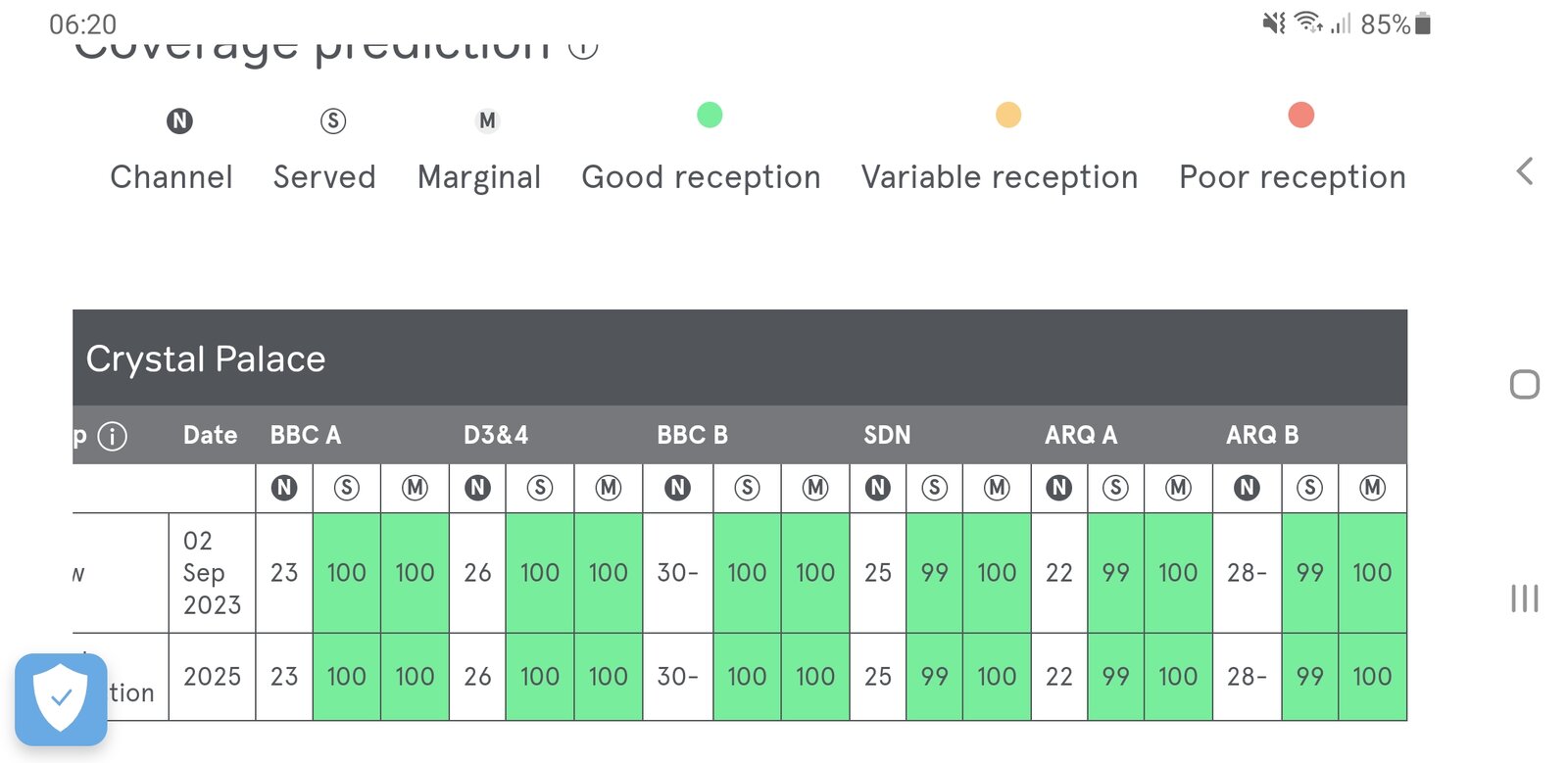The height and width of the screenshot is (763, 1568).
Task: Tap the info icon beside Coverage prediction heading
Action: [583, 47]
